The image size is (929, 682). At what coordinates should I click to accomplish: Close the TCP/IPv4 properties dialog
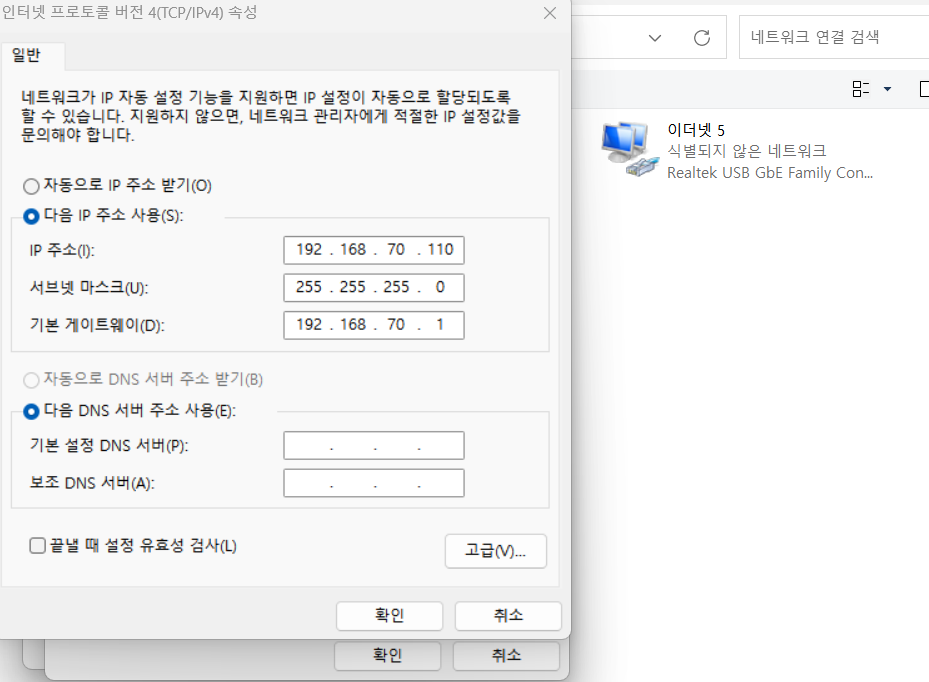pos(550,13)
